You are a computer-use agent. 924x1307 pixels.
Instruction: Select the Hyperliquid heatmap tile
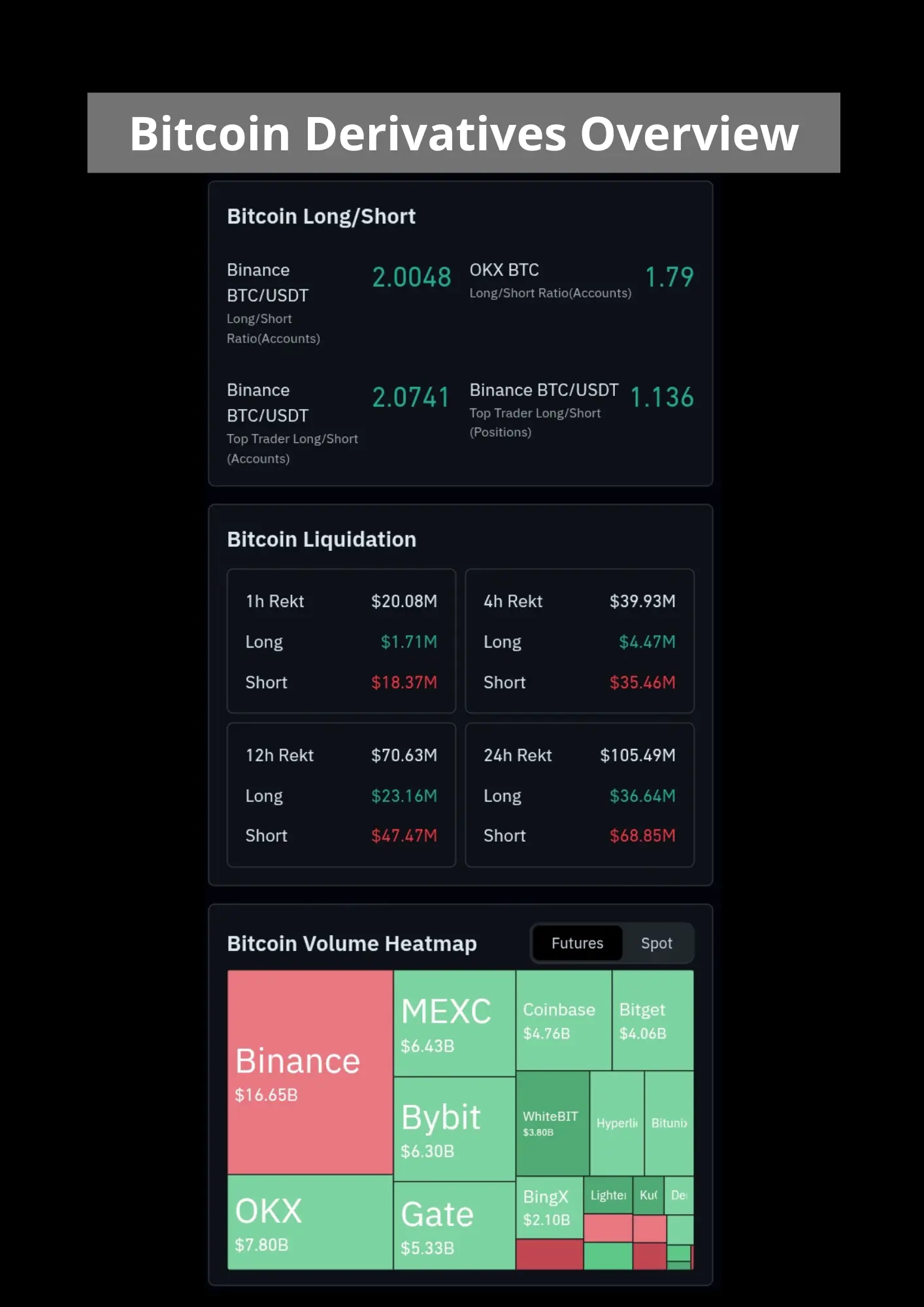617,1123
